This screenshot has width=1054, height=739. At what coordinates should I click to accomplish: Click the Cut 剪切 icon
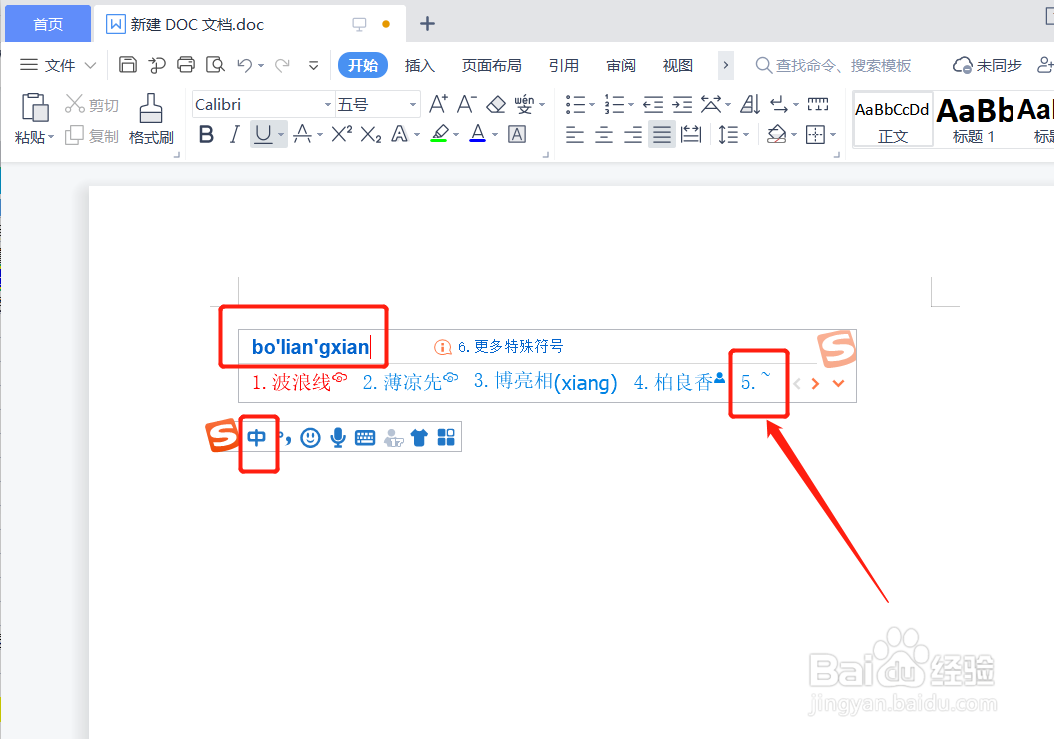76,103
